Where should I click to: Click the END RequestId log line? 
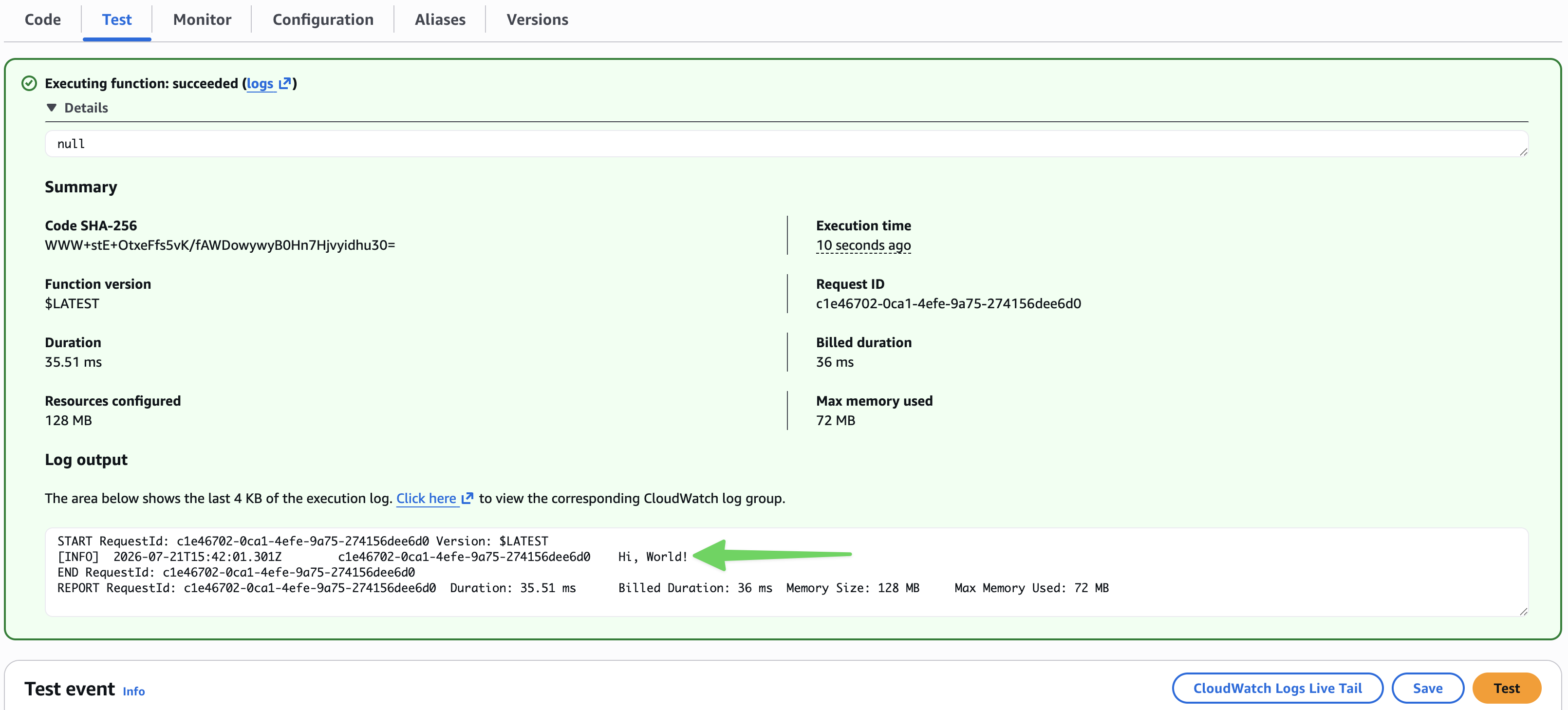[236, 572]
